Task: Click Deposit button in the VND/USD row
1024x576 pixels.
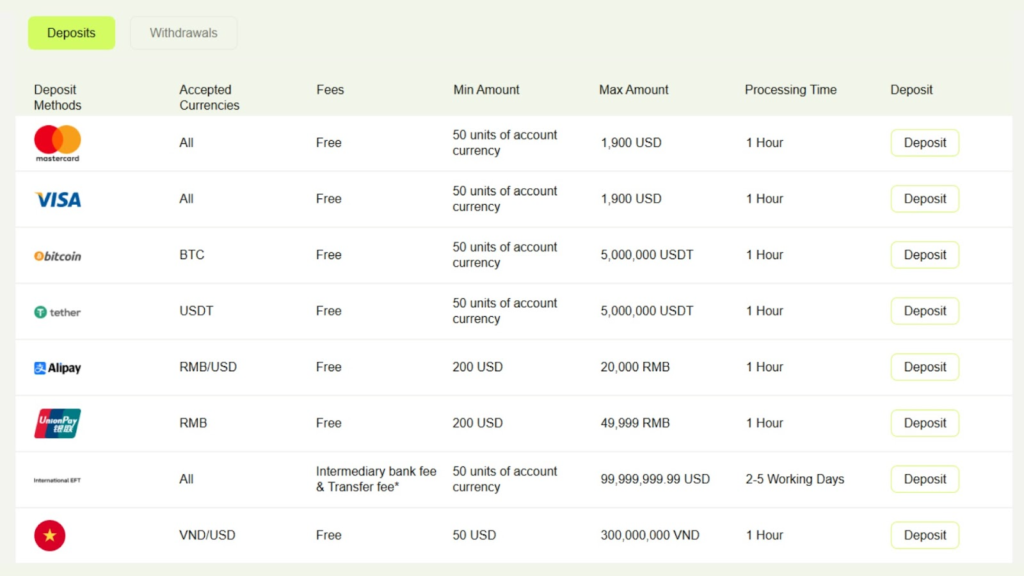Action: point(924,535)
